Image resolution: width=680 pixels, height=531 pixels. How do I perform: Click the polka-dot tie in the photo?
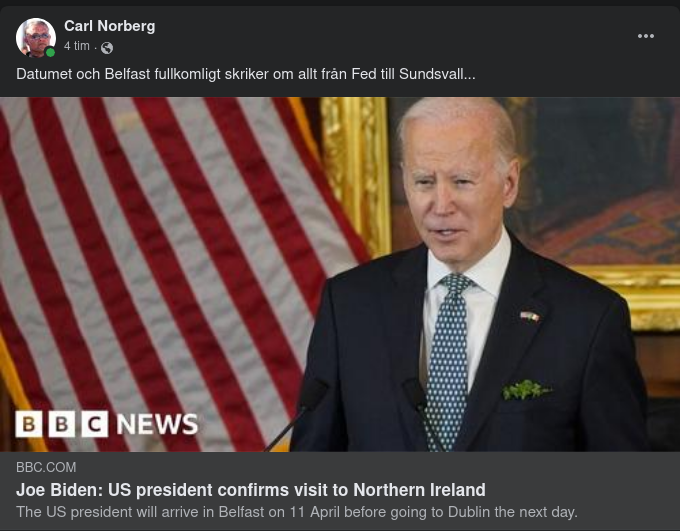(449, 360)
